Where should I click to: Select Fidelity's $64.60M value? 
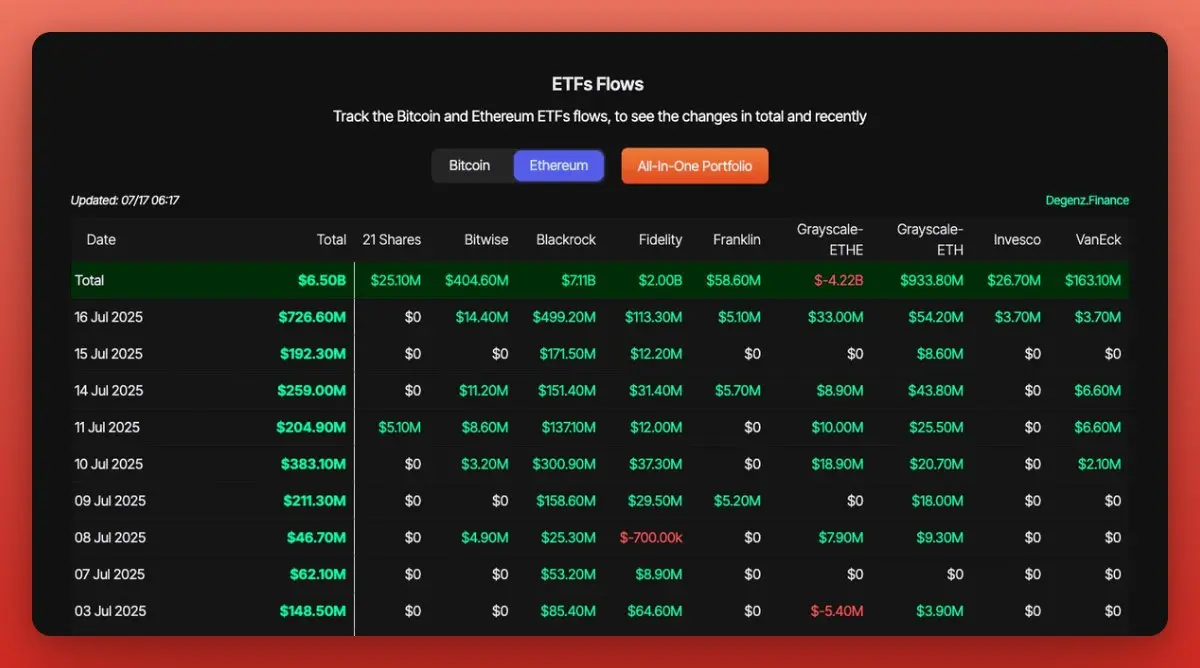tap(655, 611)
